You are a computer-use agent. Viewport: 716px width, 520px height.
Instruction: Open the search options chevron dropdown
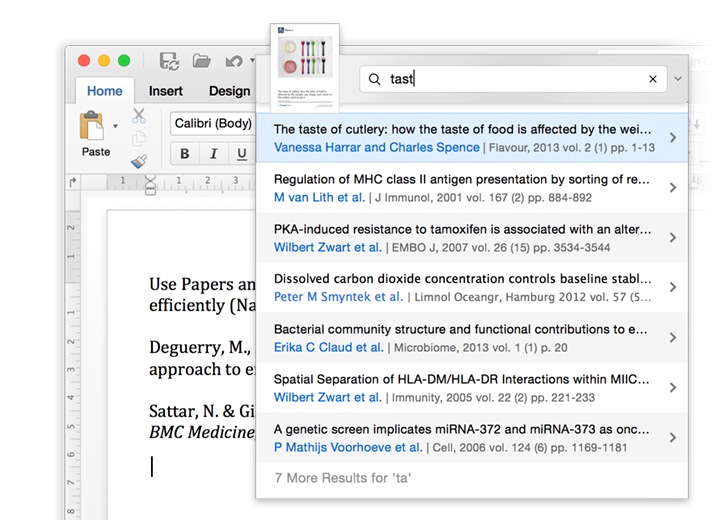678,79
